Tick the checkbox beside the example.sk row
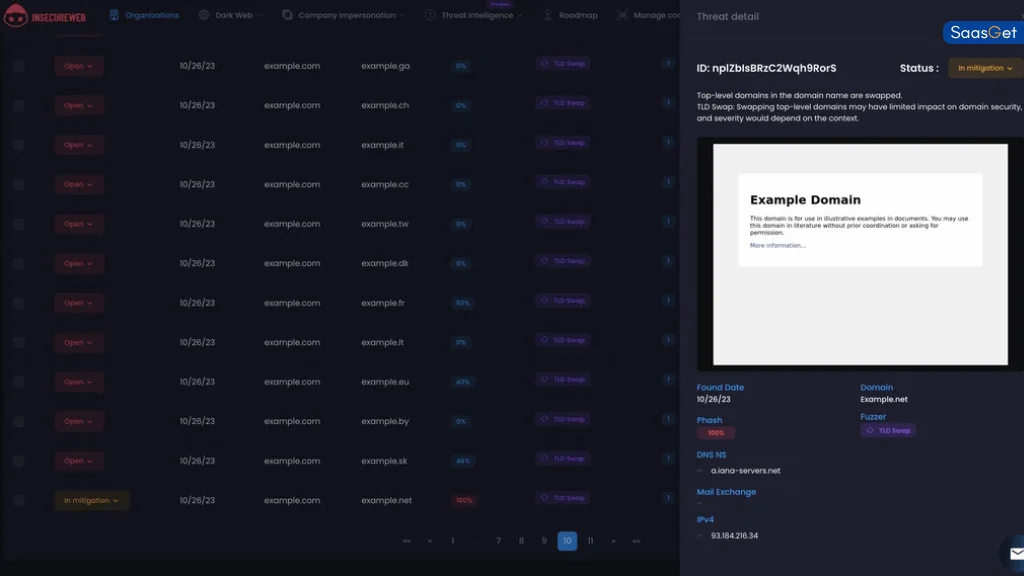The width and height of the screenshot is (1024, 576). [17, 459]
